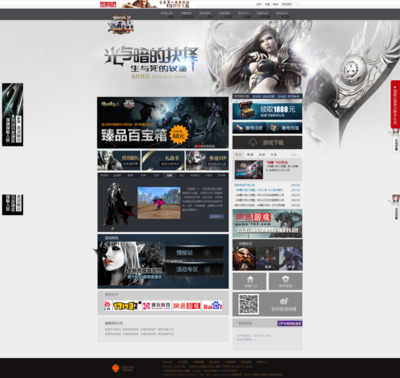400x378 pixels.
Task: Open the 礼品卡 gift card banner
Action: click(163, 160)
